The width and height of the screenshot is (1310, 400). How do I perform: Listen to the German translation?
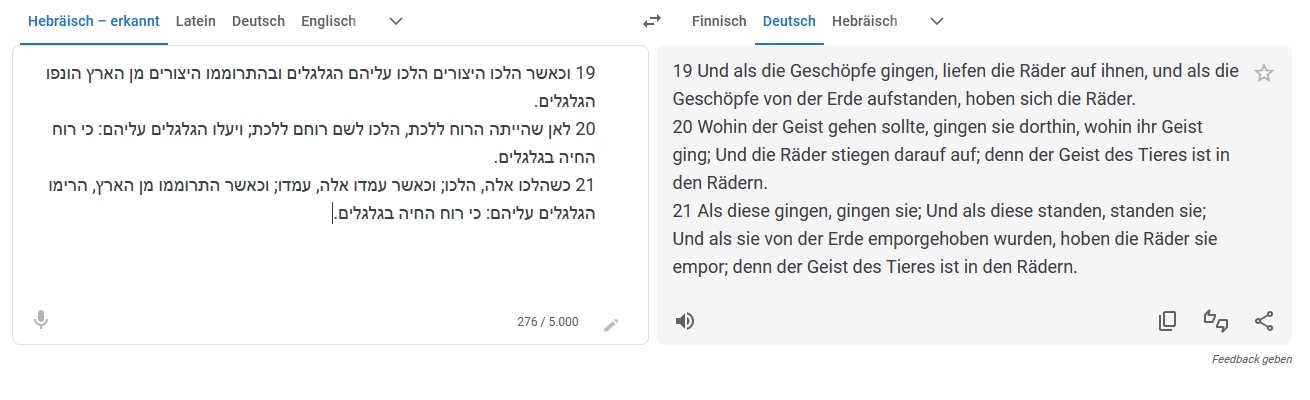[685, 321]
